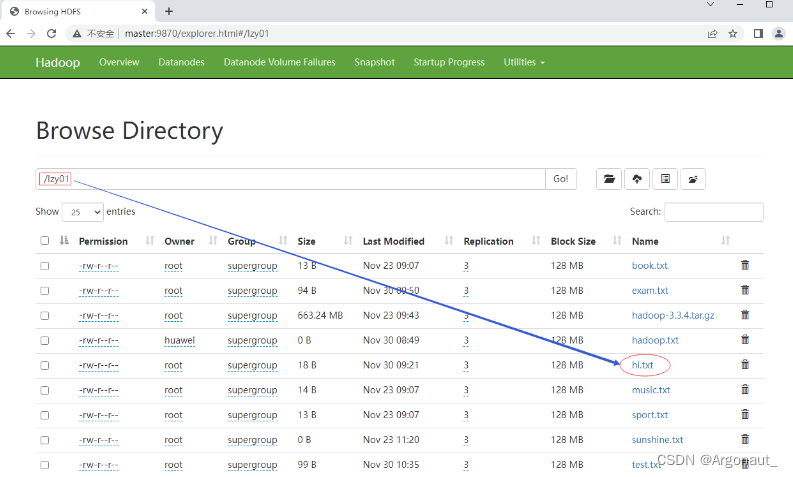Click the huawei owner of hadoop.txt
Screen dimensions: 793x477
click(x=180, y=340)
